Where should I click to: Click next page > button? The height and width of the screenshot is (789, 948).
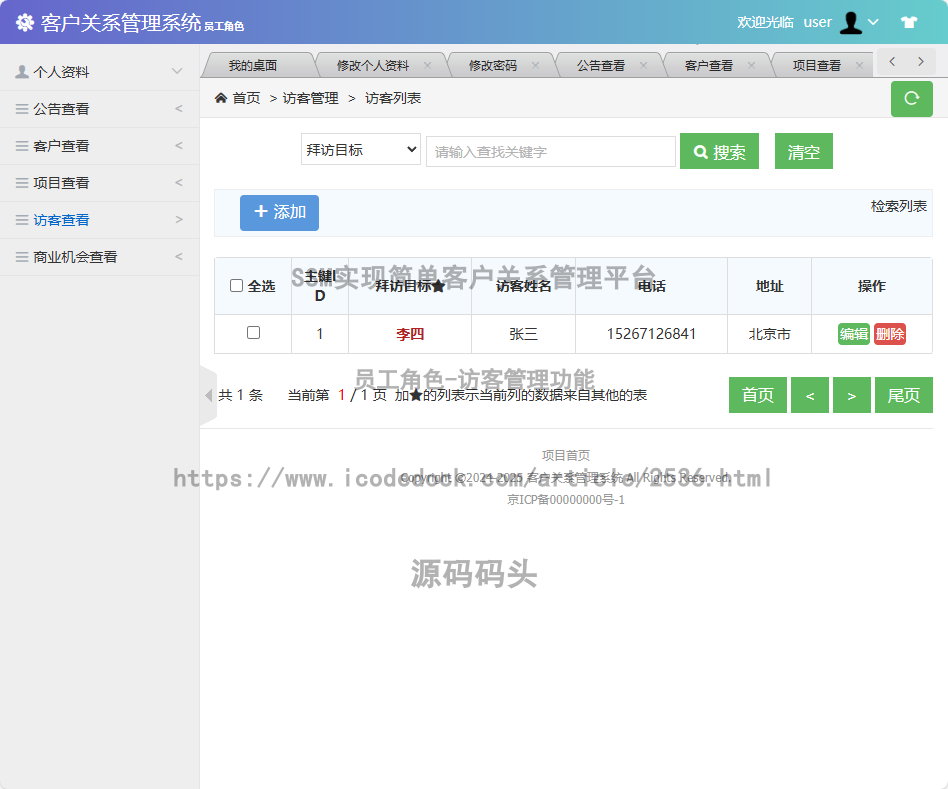coord(852,395)
